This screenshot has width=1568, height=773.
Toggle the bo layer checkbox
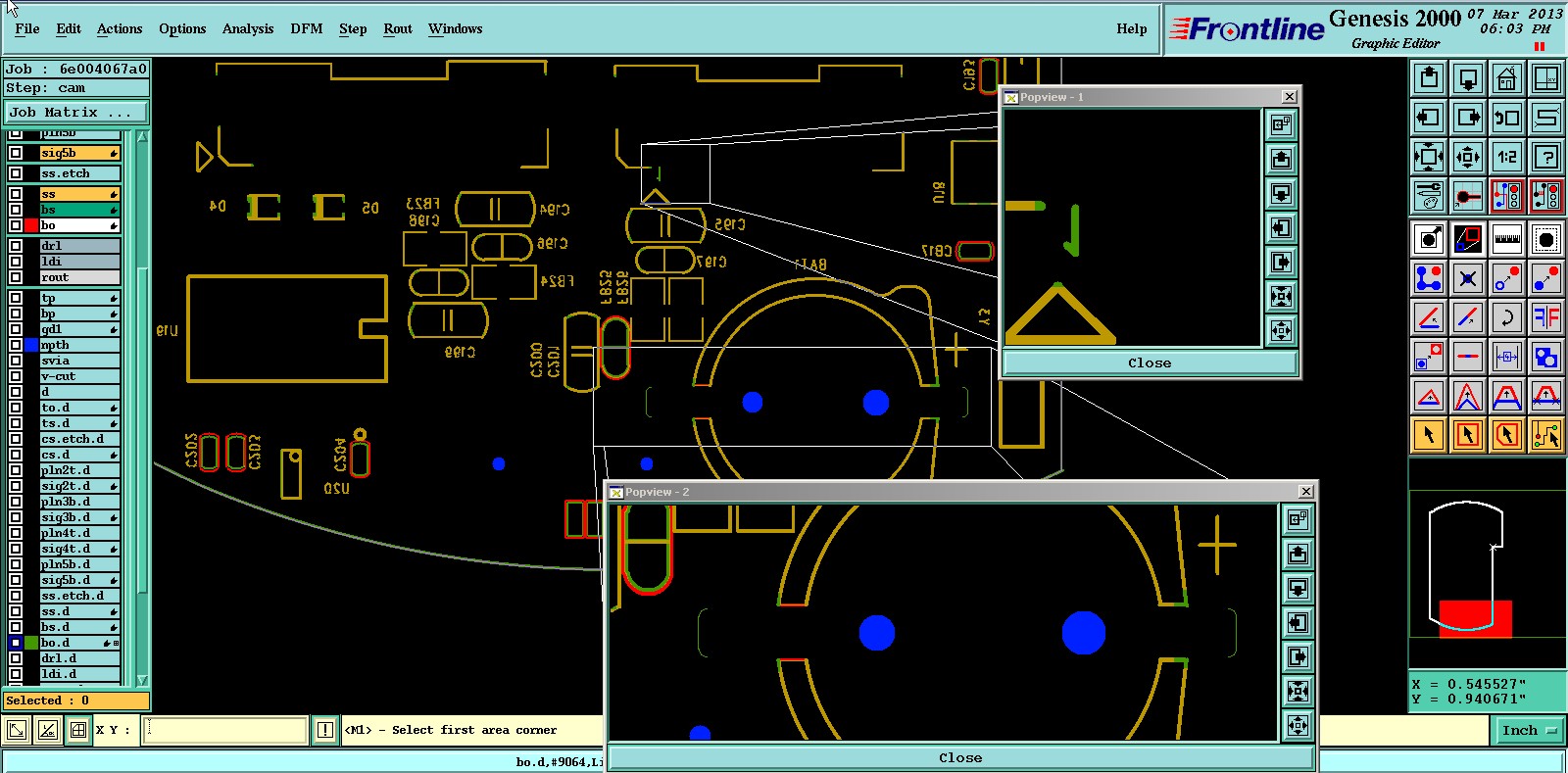point(16,225)
